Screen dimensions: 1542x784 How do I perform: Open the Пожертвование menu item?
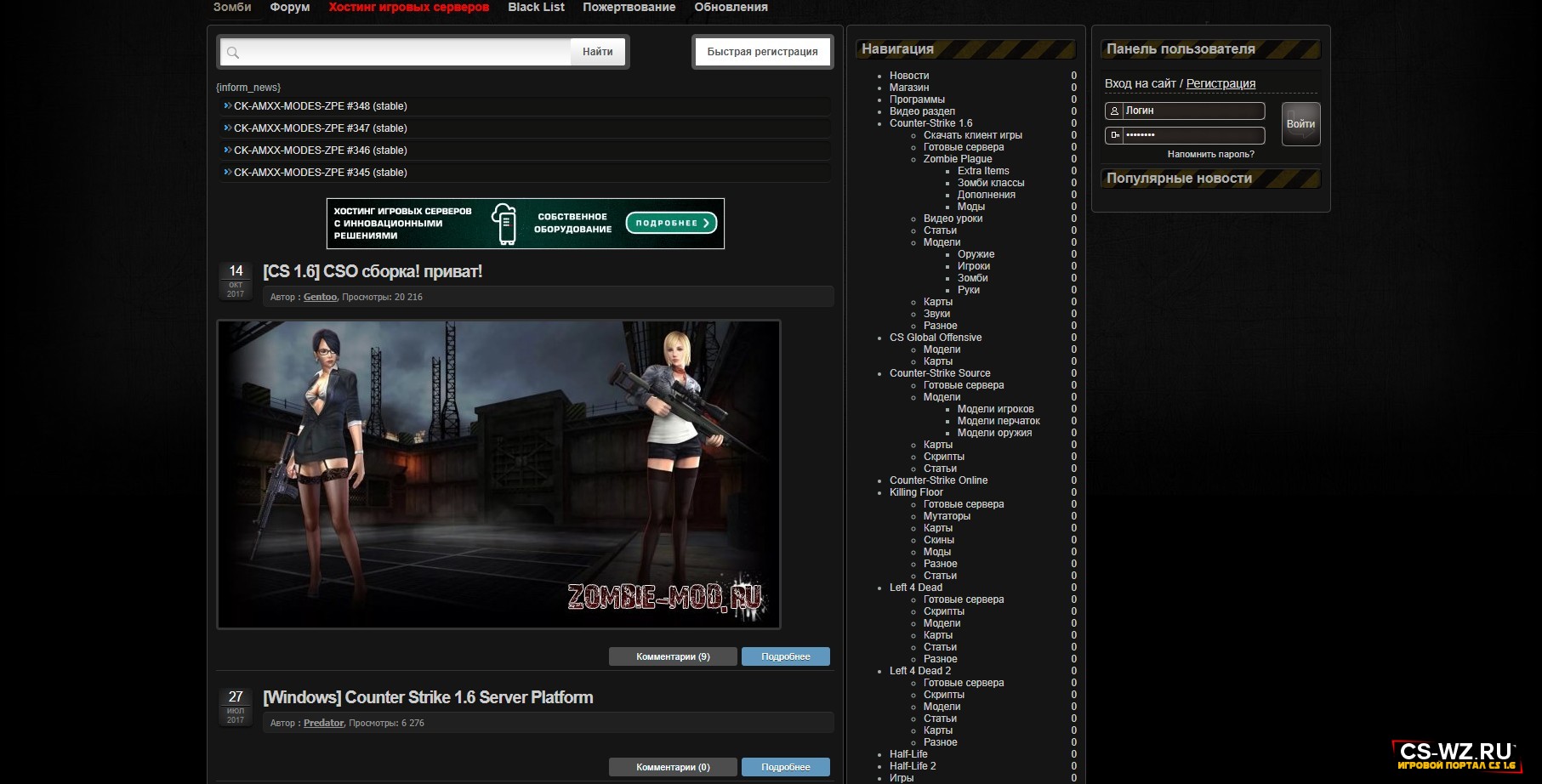tap(629, 7)
